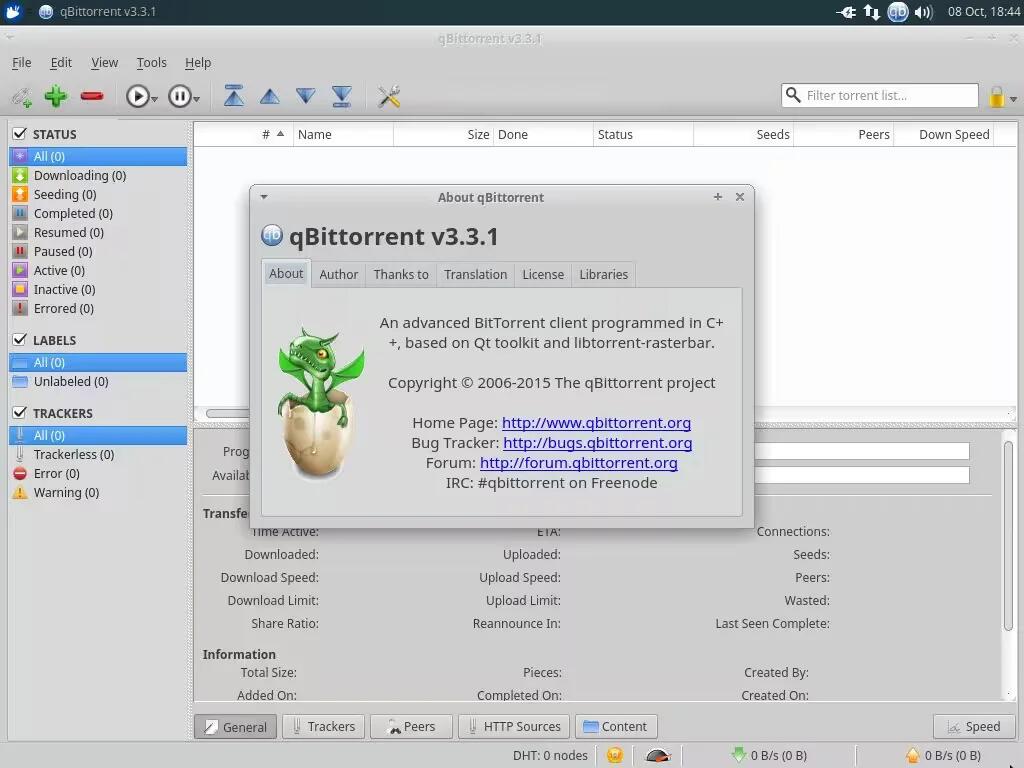The height and width of the screenshot is (768, 1024).
Task: Click the Resume play button in toolbar
Action: (137, 97)
